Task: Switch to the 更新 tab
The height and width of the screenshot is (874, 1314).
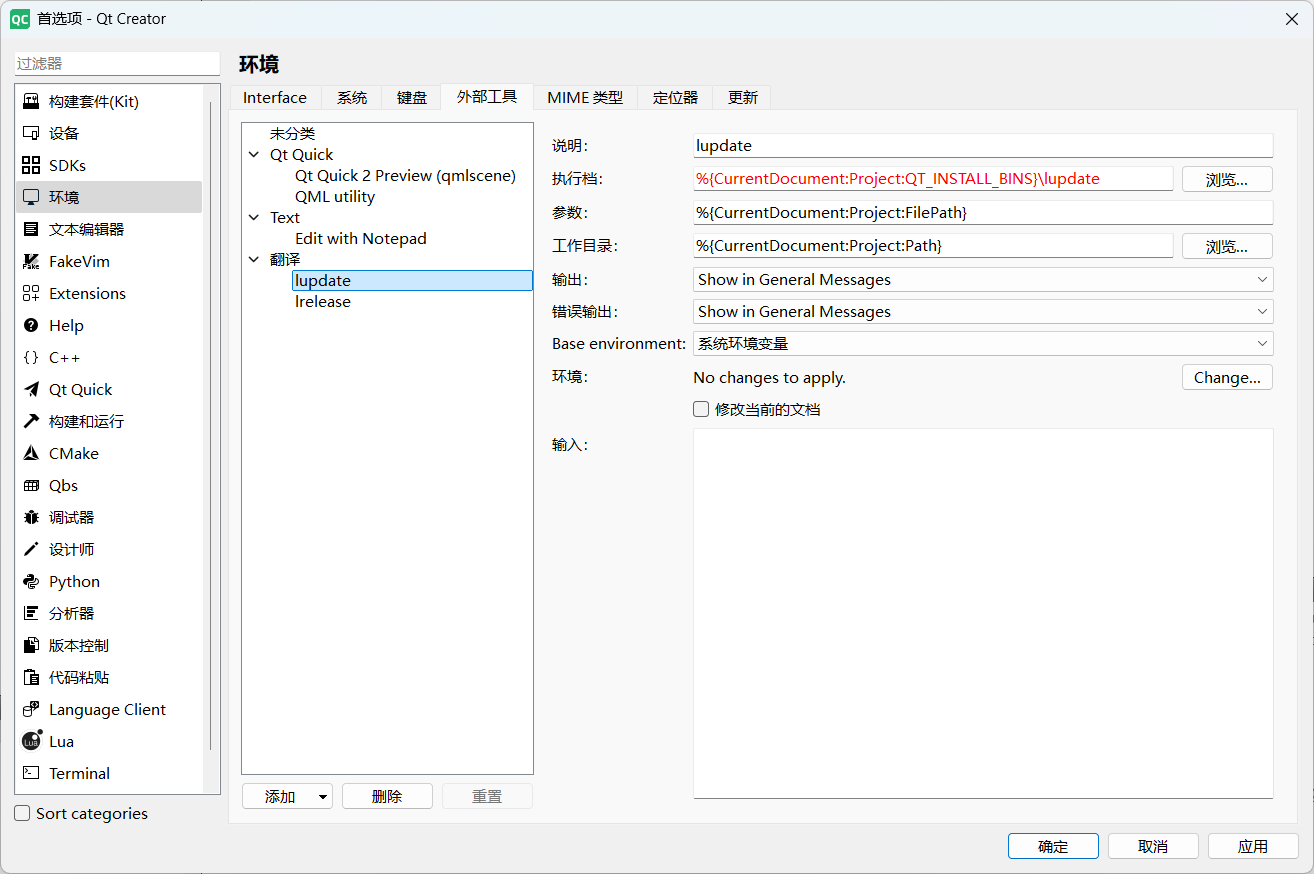Action: pyautogui.click(x=743, y=97)
